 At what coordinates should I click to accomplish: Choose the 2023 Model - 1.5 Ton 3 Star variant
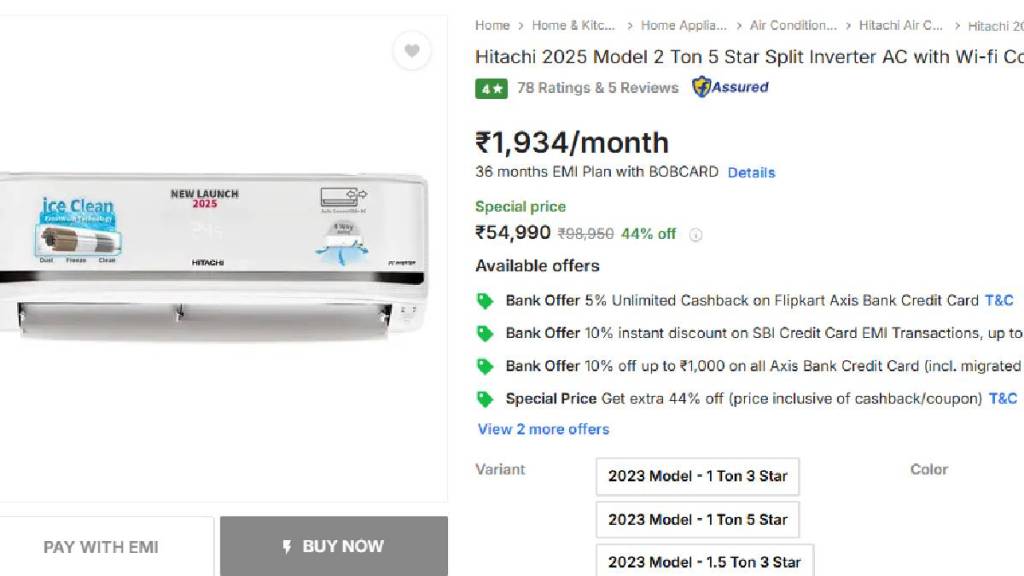pos(704,561)
